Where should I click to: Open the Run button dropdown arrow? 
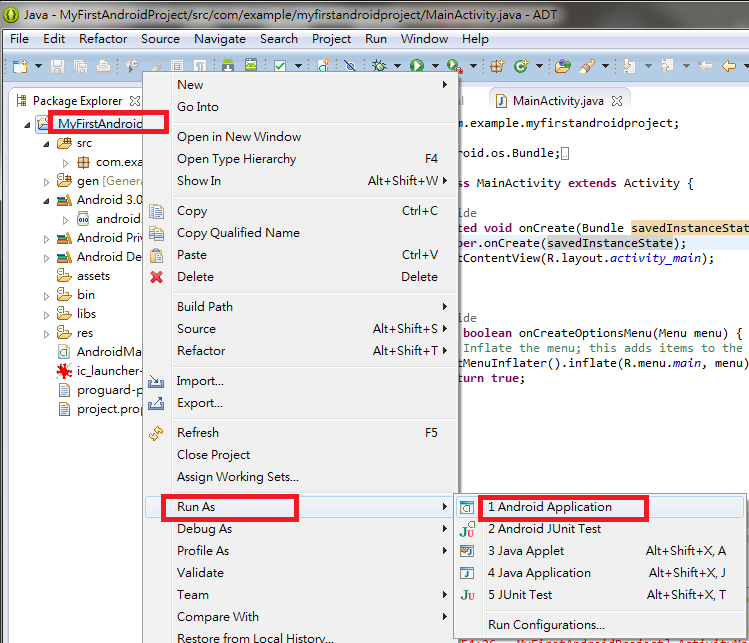[435, 66]
